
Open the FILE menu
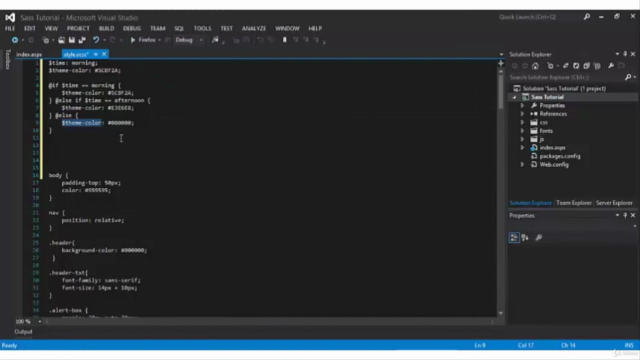point(10,28)
